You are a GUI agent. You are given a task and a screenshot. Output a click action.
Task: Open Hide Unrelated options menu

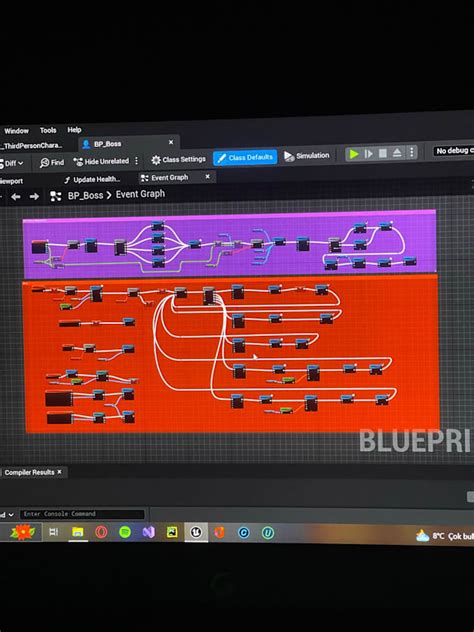pos(137,161)
